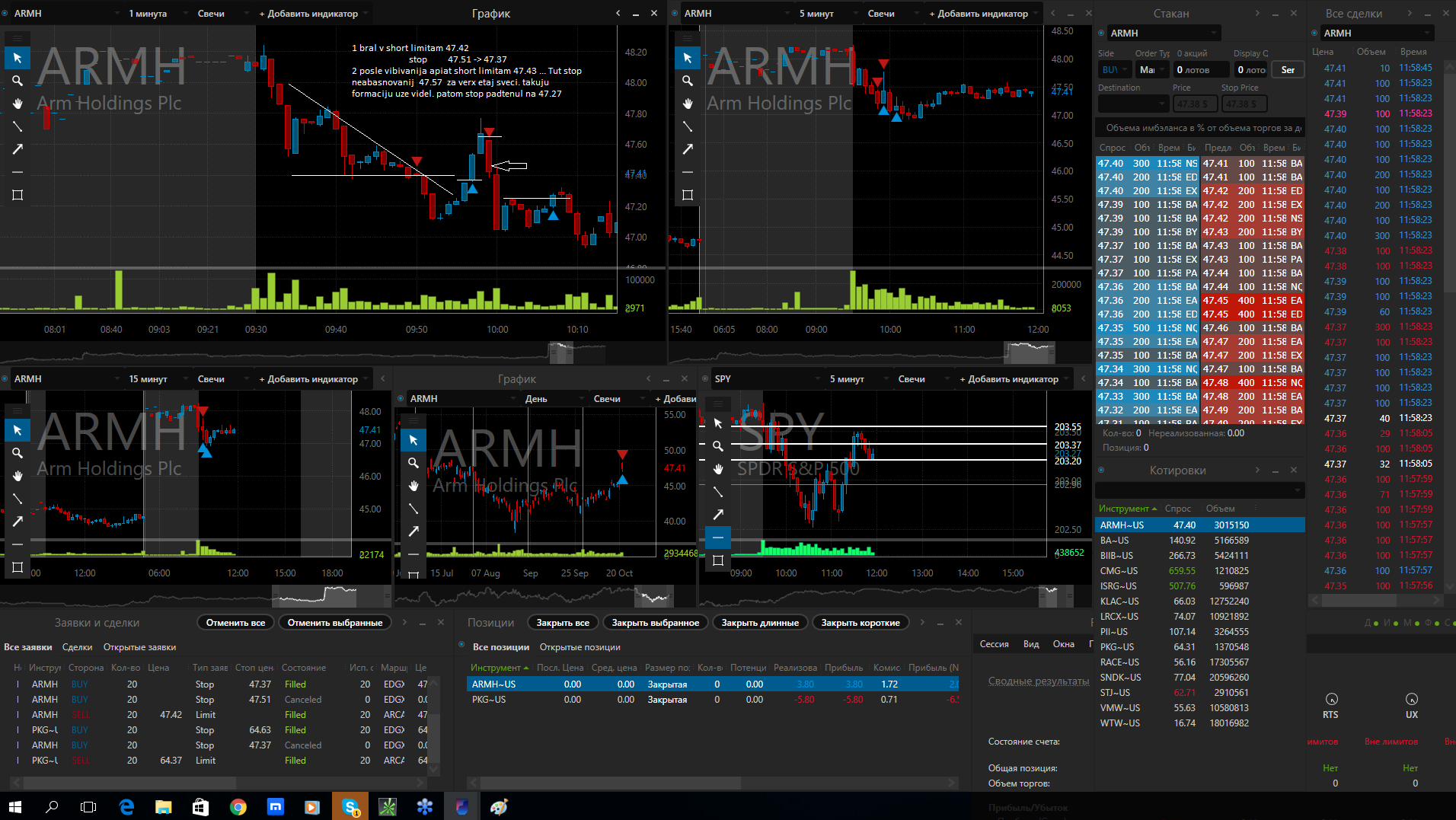
Task: Open the Side BUY dropdown
Action: click(1113, 69)
